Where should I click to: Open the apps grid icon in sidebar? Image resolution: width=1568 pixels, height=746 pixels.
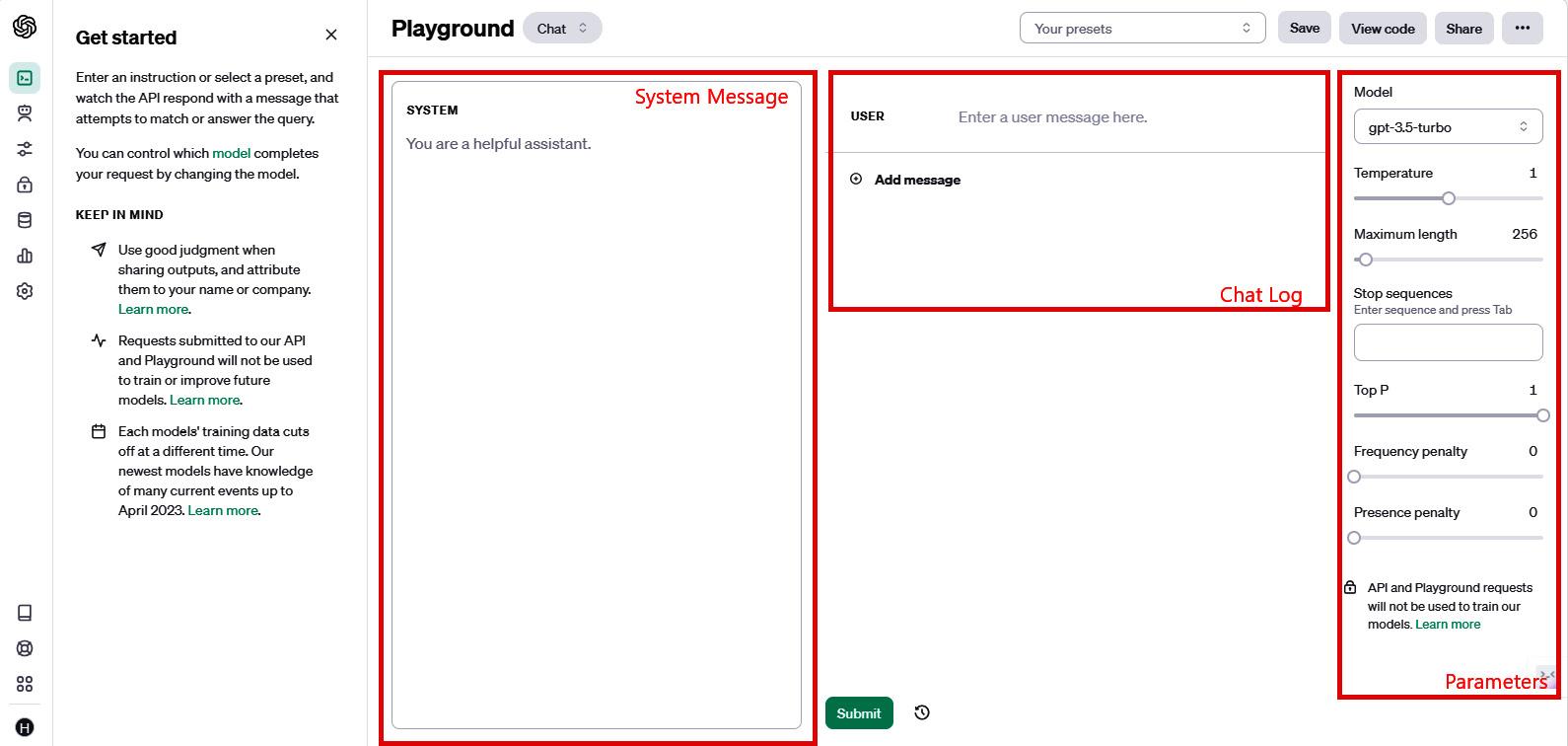[x=25, y=684]
